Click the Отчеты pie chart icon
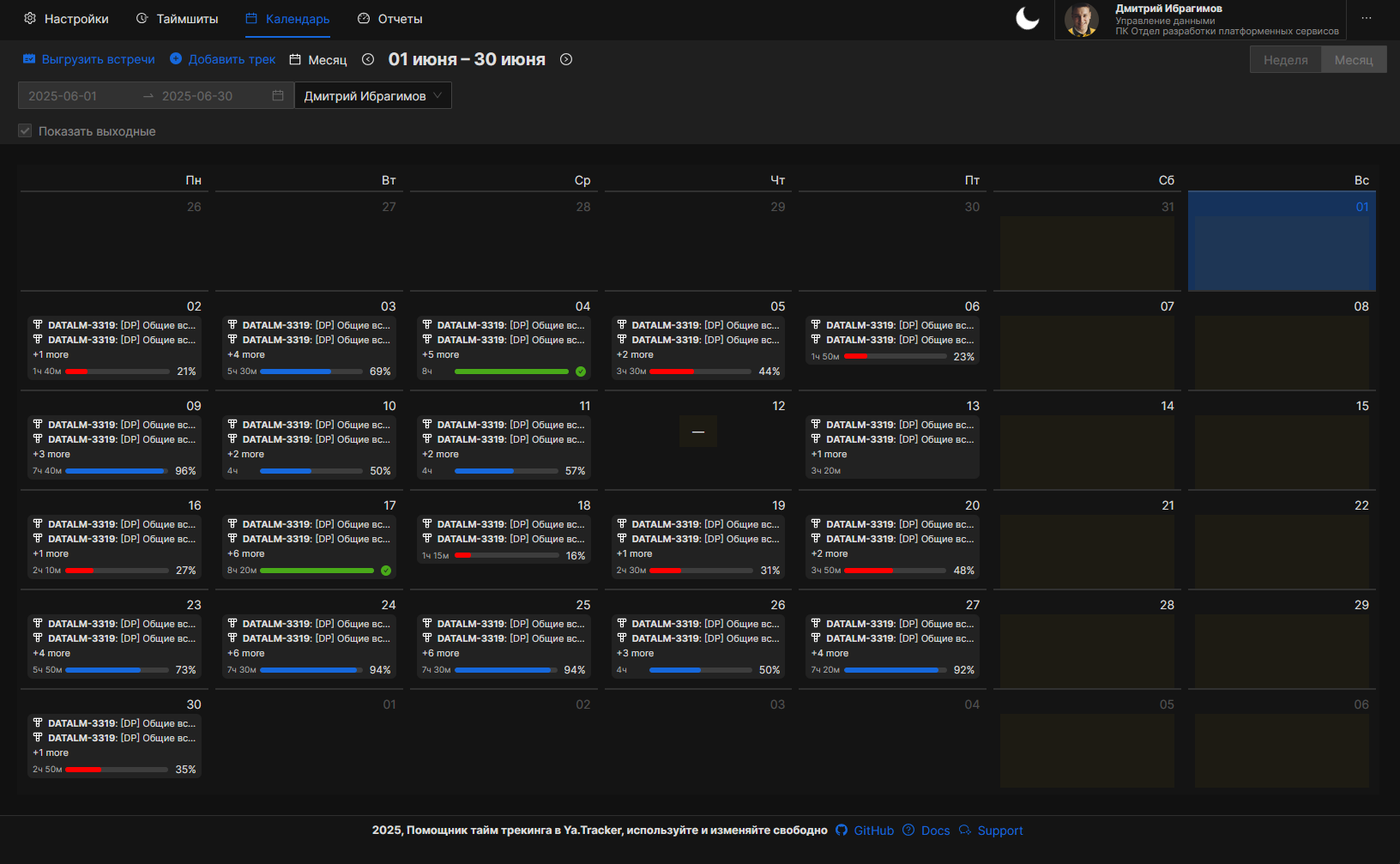 click(364, 18)
